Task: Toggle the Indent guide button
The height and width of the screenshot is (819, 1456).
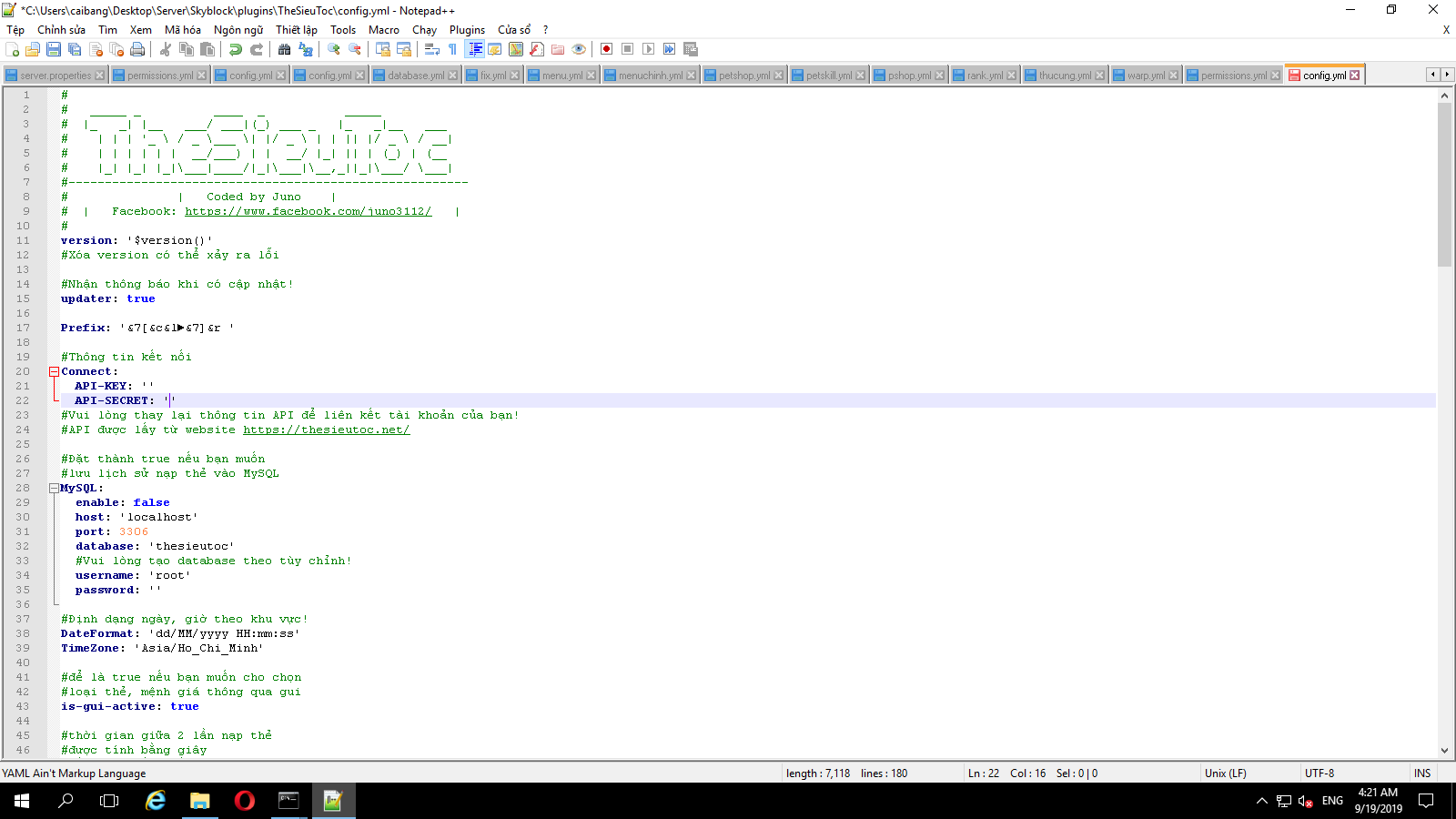Action: [474, 49]
